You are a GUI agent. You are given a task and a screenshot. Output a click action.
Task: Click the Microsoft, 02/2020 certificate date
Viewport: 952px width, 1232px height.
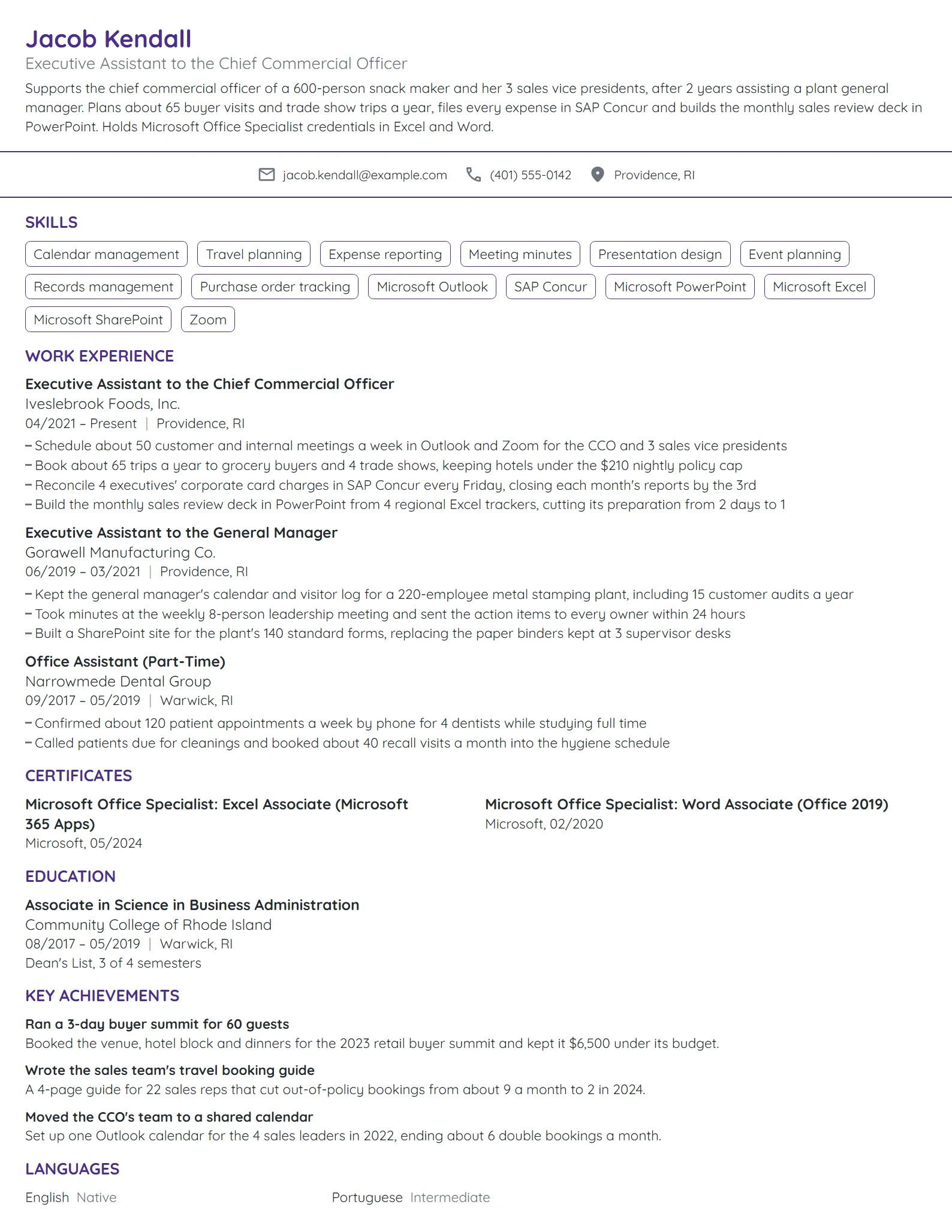[x=544, y=824]
